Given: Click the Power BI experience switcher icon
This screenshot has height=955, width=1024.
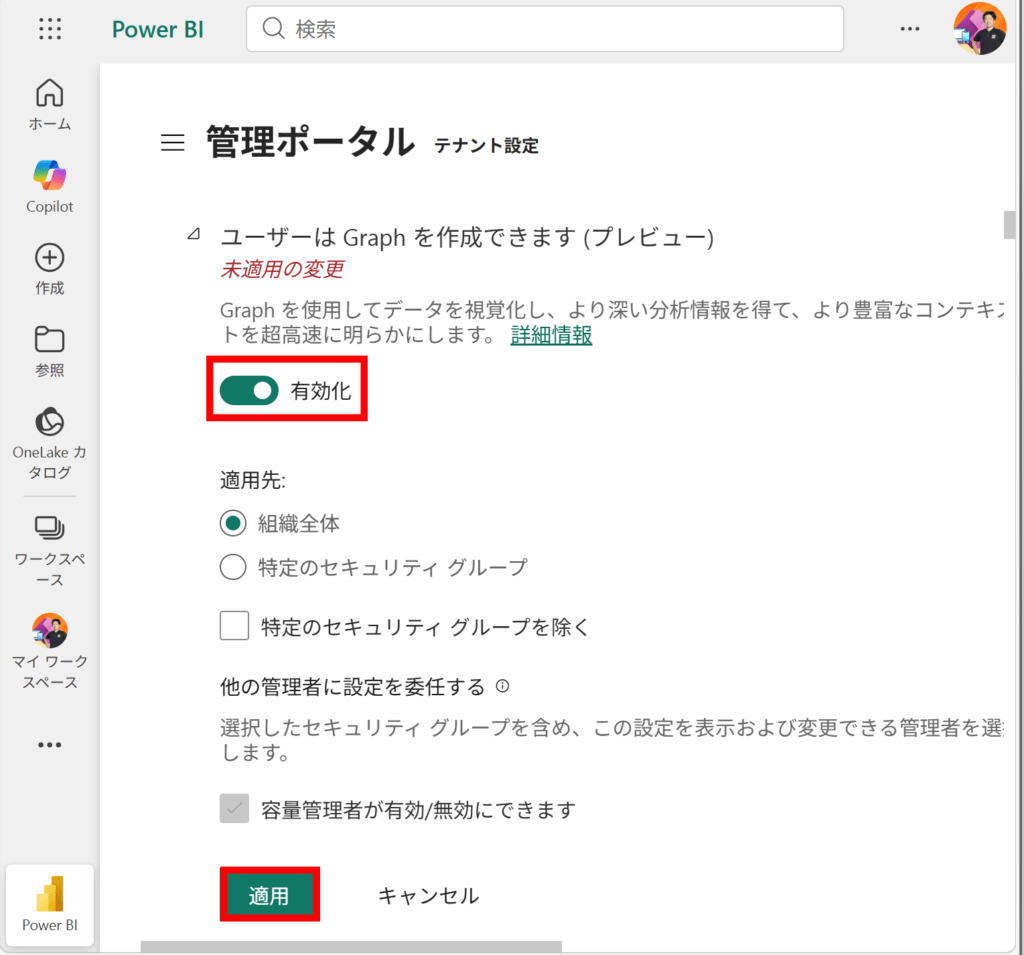Looking at the screenshot, I should (50, 904).
